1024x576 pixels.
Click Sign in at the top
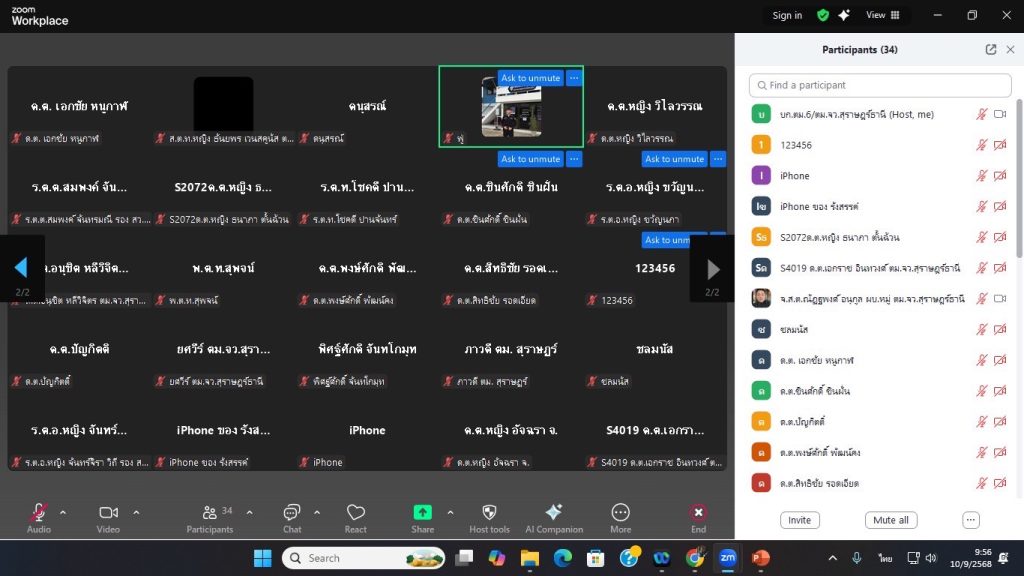click(787, 15)
